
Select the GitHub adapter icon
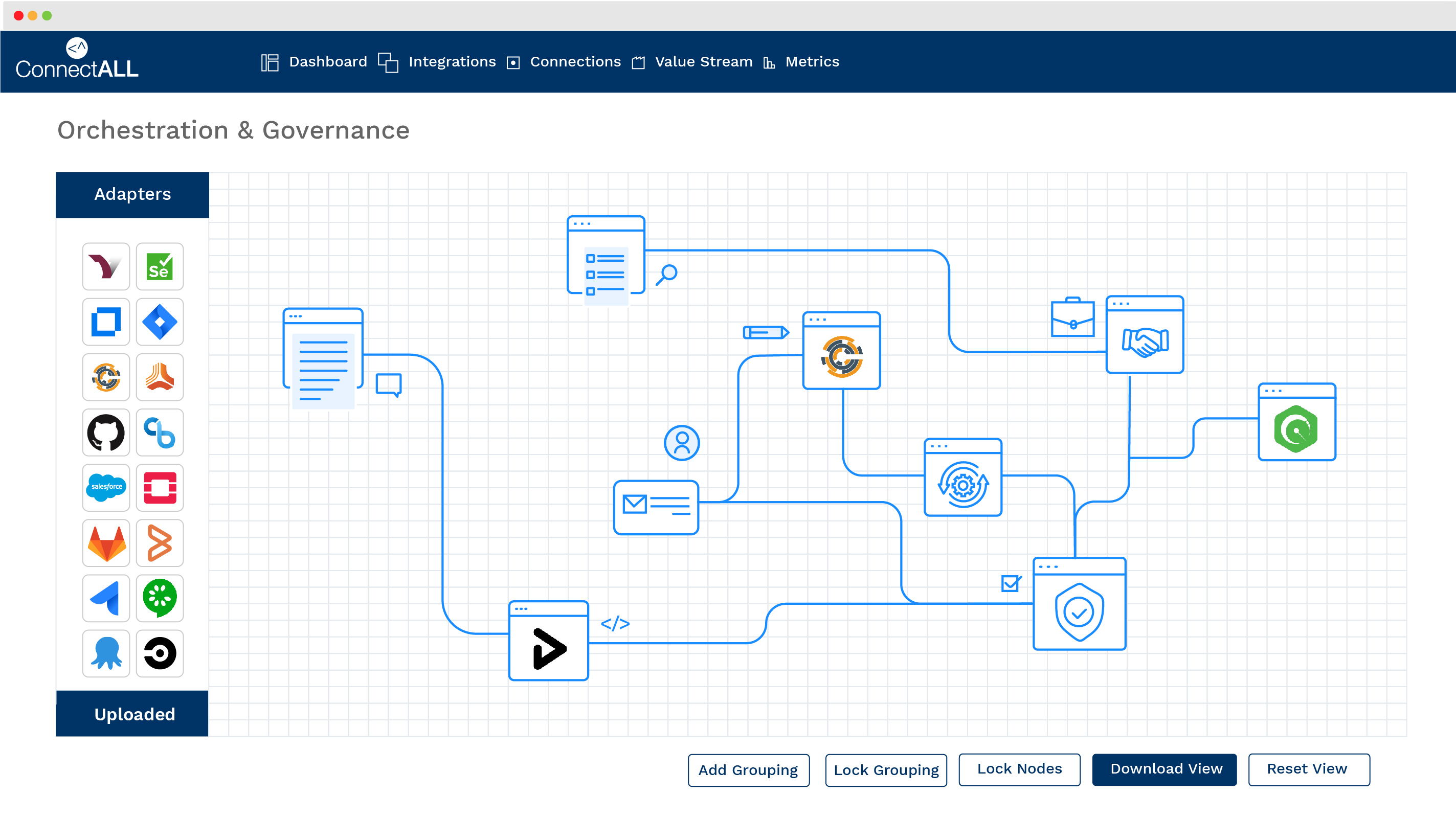pos(106,433)
